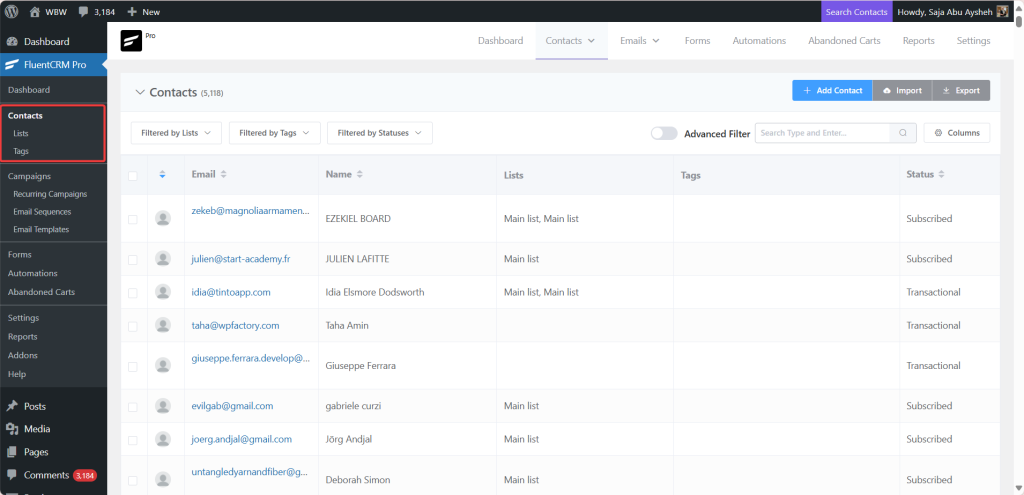Open Addons in FluentCRM sidebar
This screenshot has width=1024, height=495.
23,355
